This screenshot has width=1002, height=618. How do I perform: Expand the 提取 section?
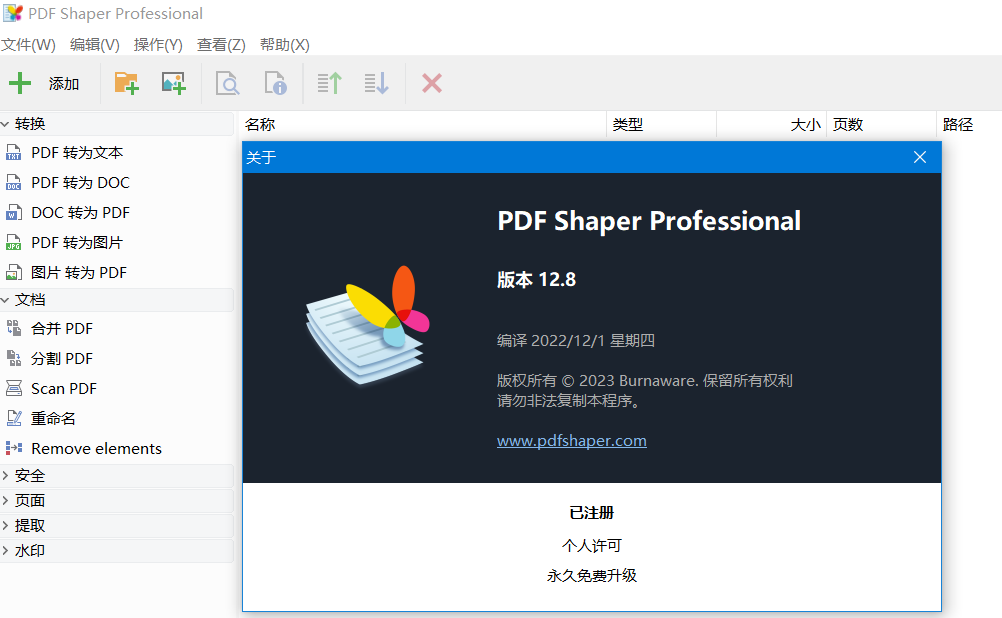click(5, 525)
